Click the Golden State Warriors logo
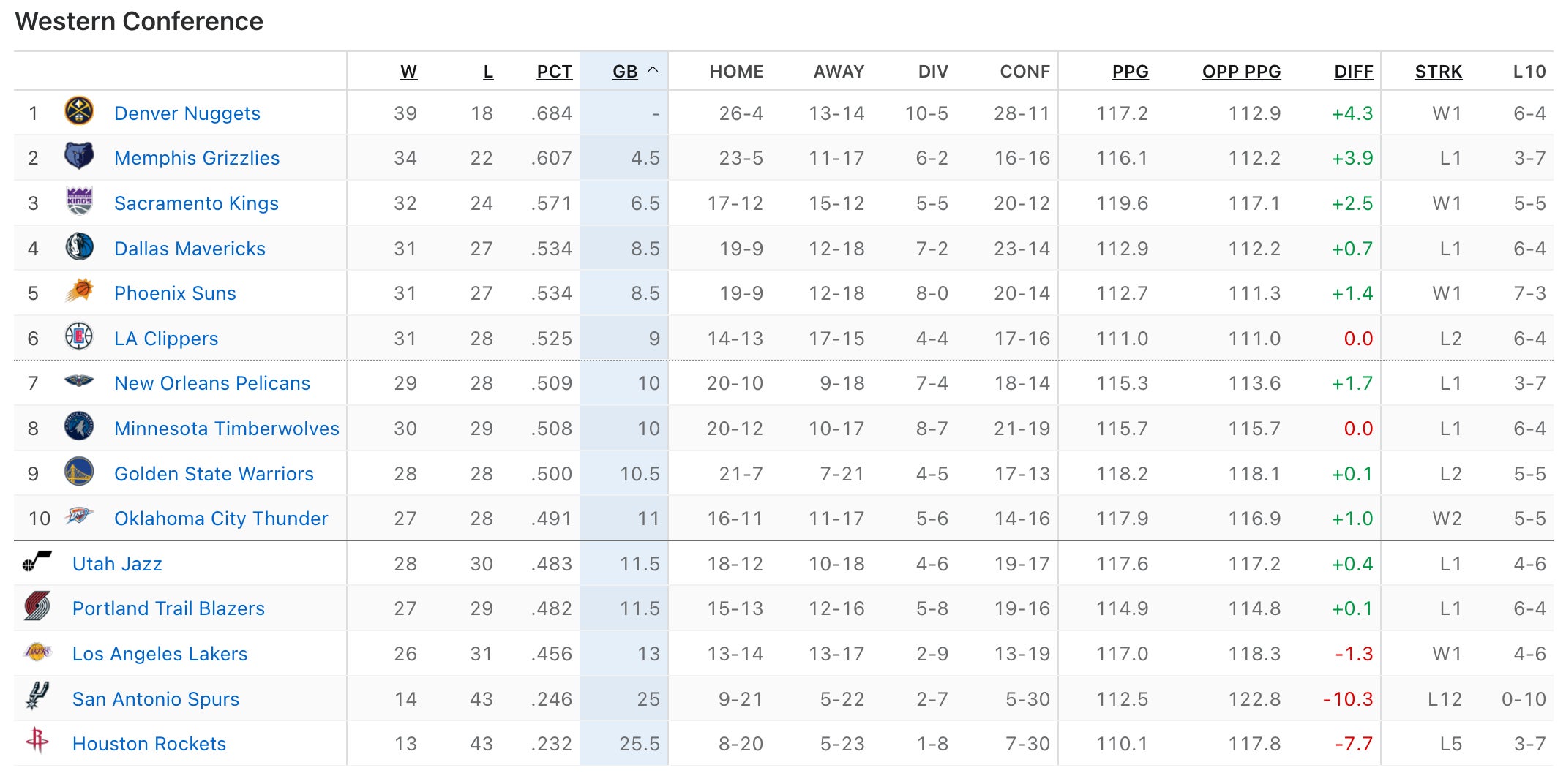Image resolution: width=1566 pixels, height=784 pixels. click(79, 472)
